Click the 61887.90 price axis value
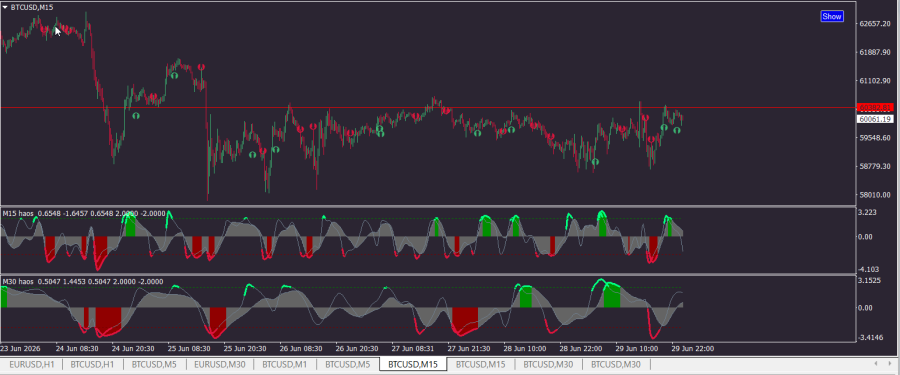This screenshot has height=375, width=900. tap(874, 52)
